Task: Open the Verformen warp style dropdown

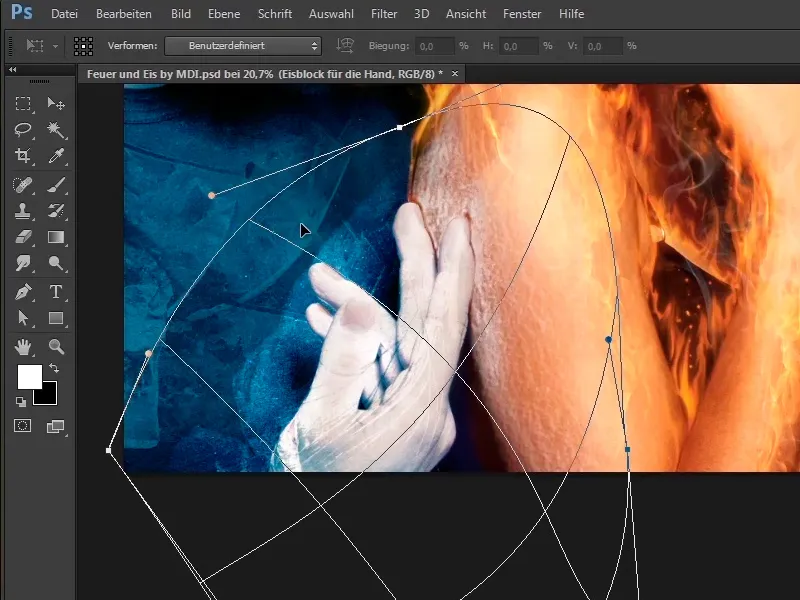Action: point(243,46)
